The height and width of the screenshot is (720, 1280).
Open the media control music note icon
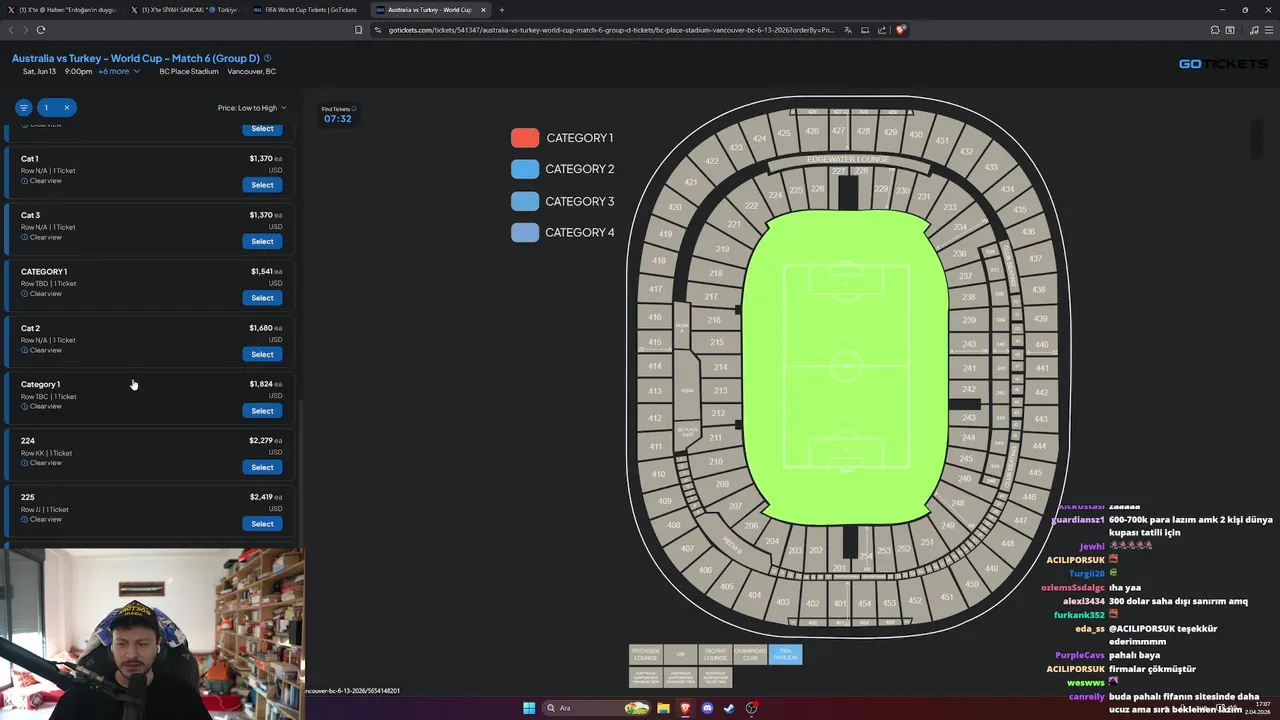coord(1254,30)
